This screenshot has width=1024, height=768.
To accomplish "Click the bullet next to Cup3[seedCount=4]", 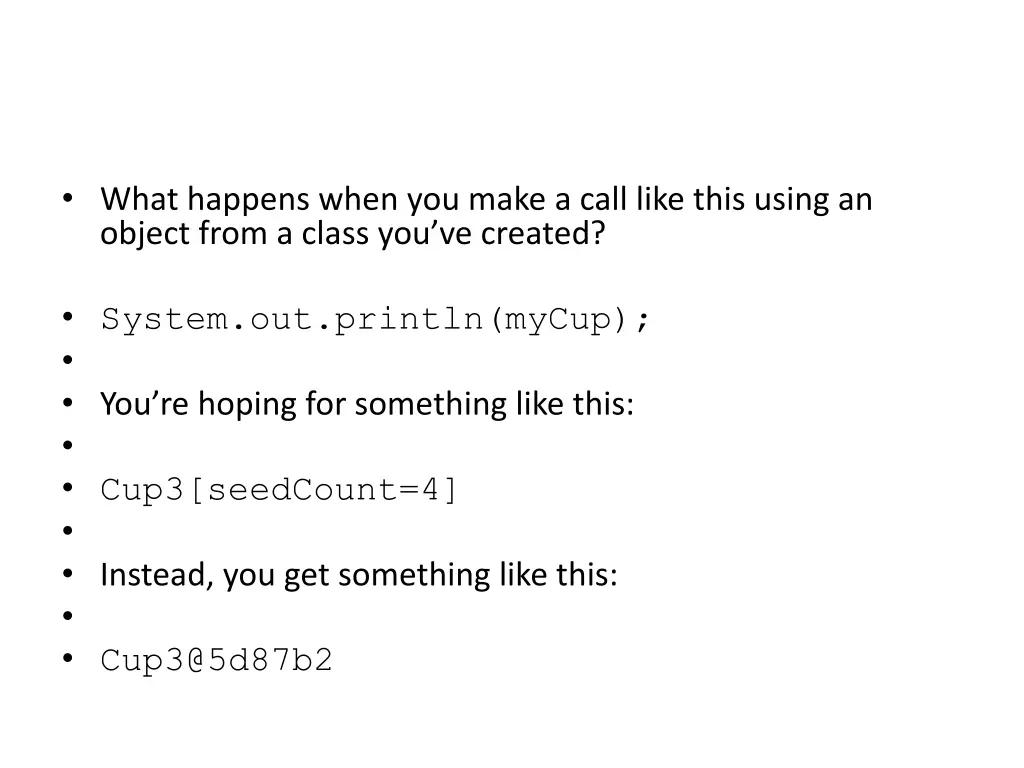I will click(68, 488).
